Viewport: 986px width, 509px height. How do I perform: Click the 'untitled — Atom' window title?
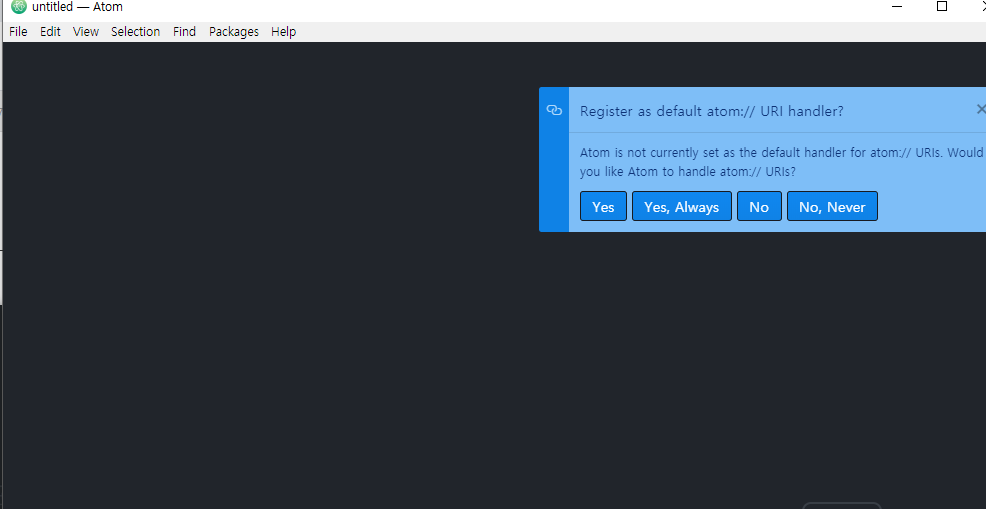point(77,7)
